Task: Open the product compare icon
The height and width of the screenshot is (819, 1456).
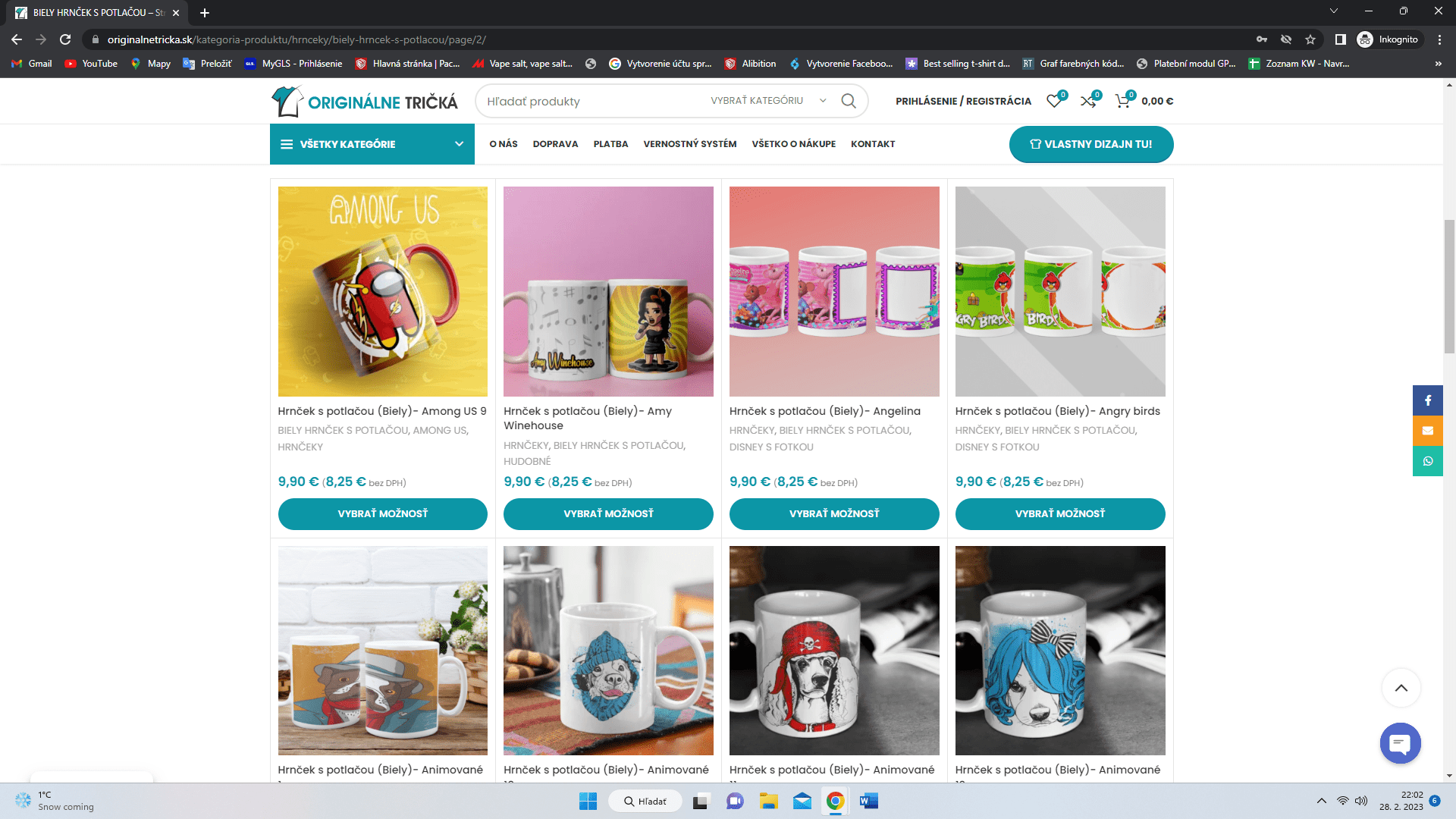Action: 1088,101
